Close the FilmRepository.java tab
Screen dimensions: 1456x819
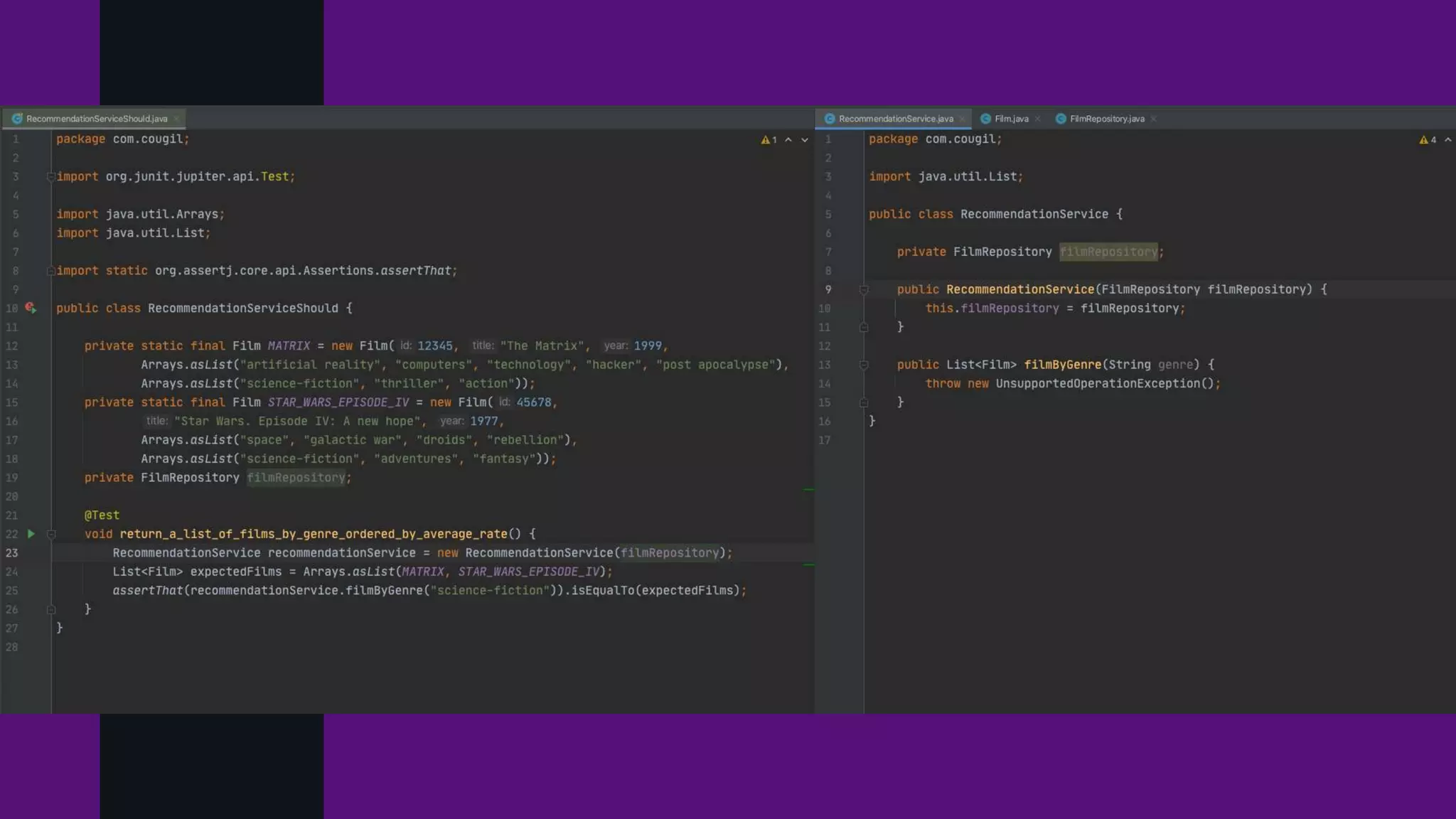pyautogui.click(x=1153, y=119)
